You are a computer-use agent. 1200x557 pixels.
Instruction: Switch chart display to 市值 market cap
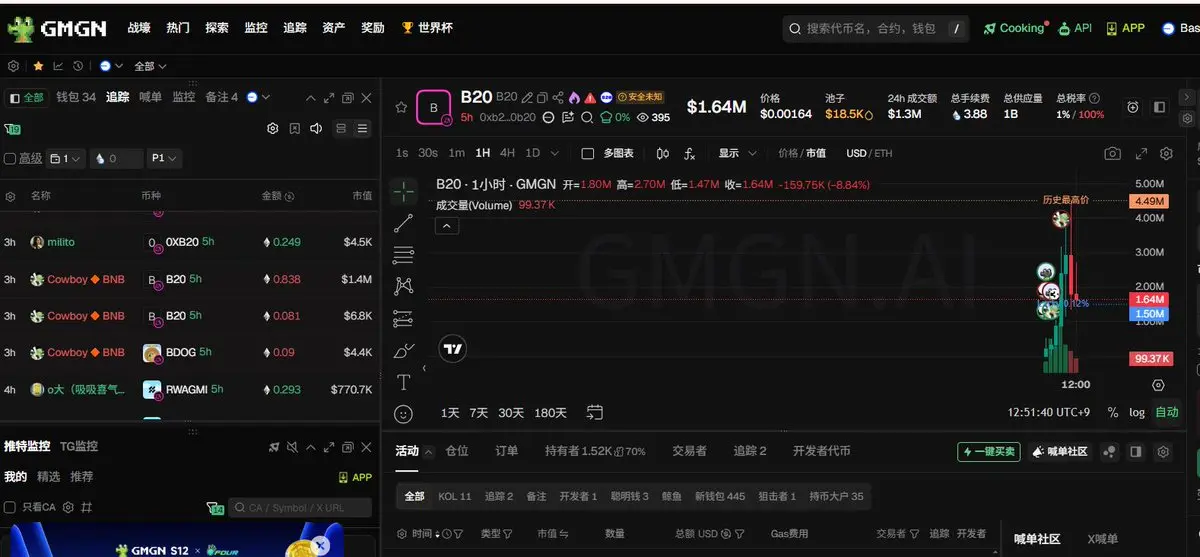coord(816,153)
